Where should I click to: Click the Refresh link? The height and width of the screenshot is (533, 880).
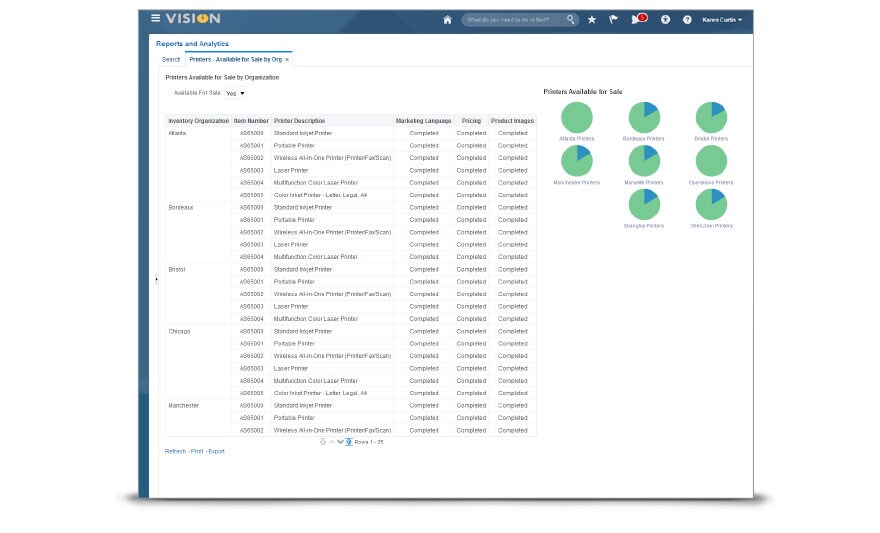175,451
